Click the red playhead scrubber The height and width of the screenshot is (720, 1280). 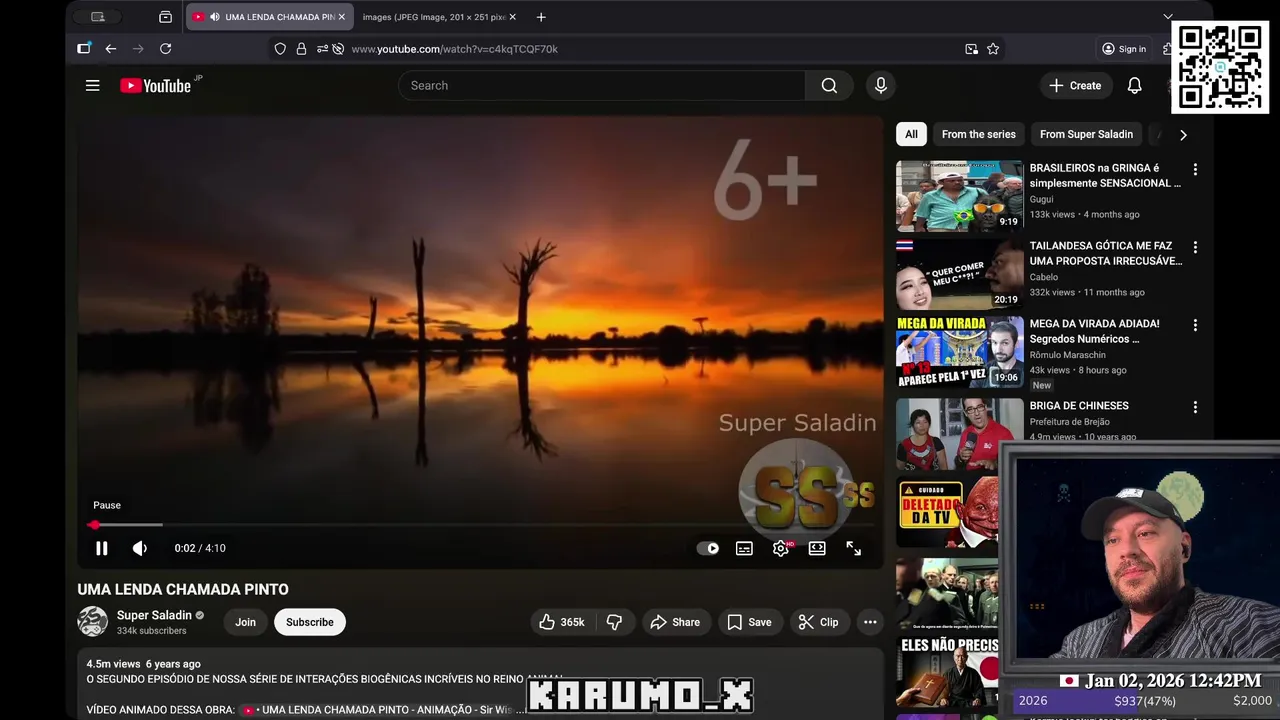click(x=94, y=524)
